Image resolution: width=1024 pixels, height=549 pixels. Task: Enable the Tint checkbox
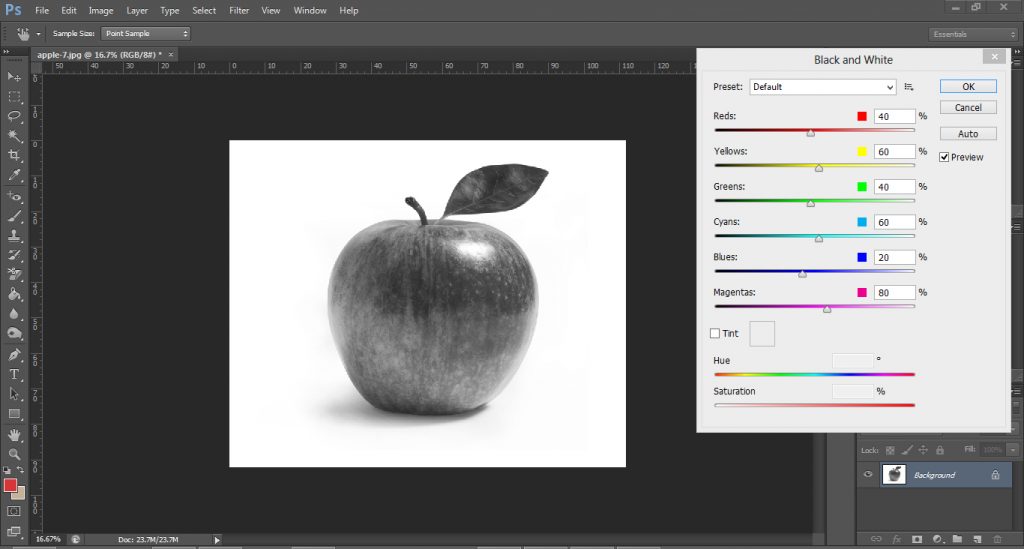pyautogui.click(x=715, y=333)
